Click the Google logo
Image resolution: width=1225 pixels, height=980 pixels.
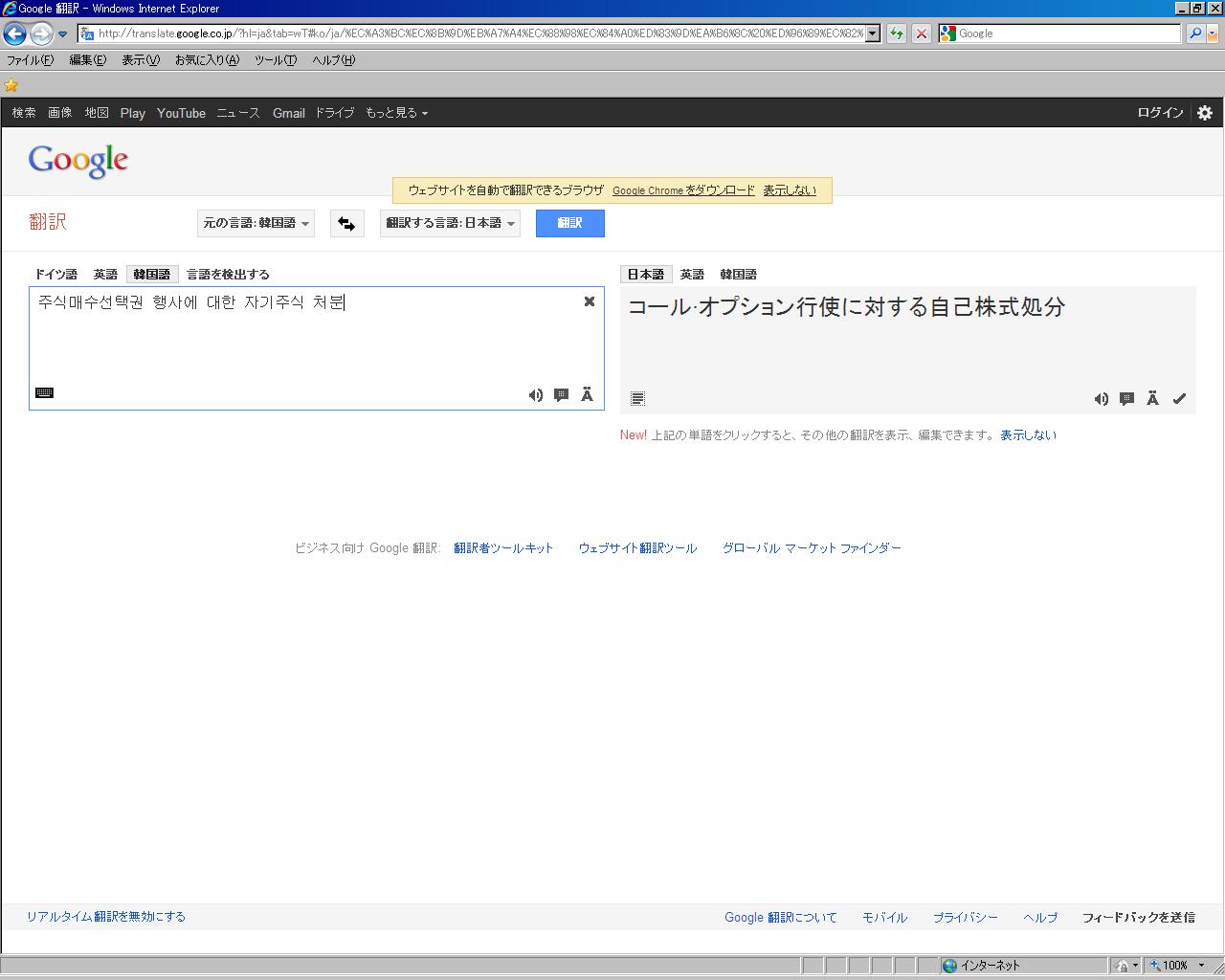pyautogui.click(x=78, y=161)
